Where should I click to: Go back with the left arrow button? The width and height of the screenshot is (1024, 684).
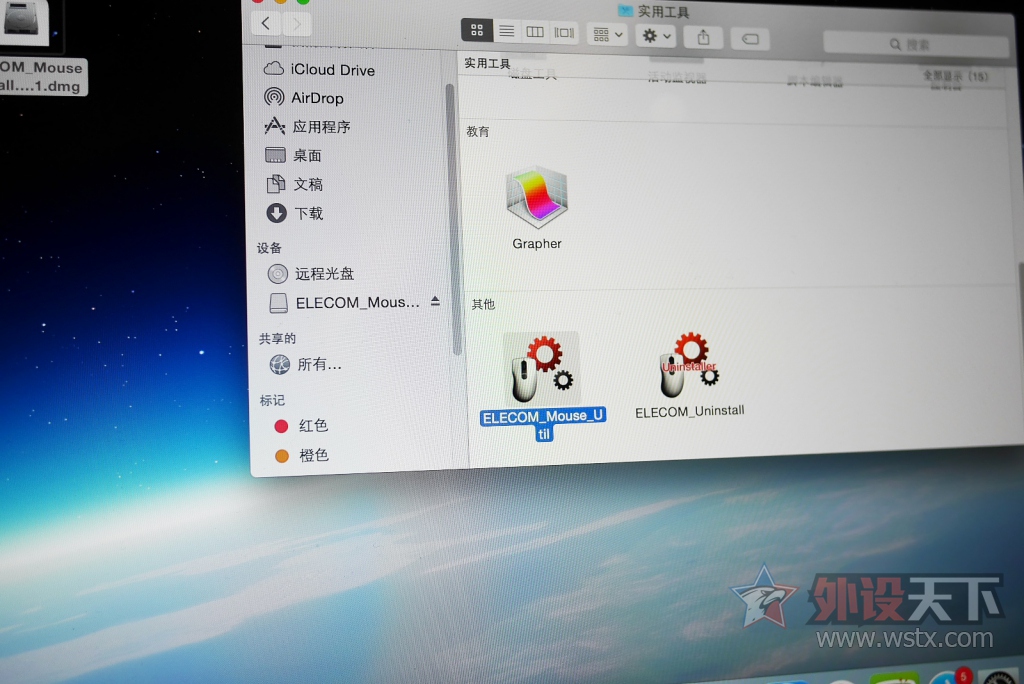tap(265, 23)
